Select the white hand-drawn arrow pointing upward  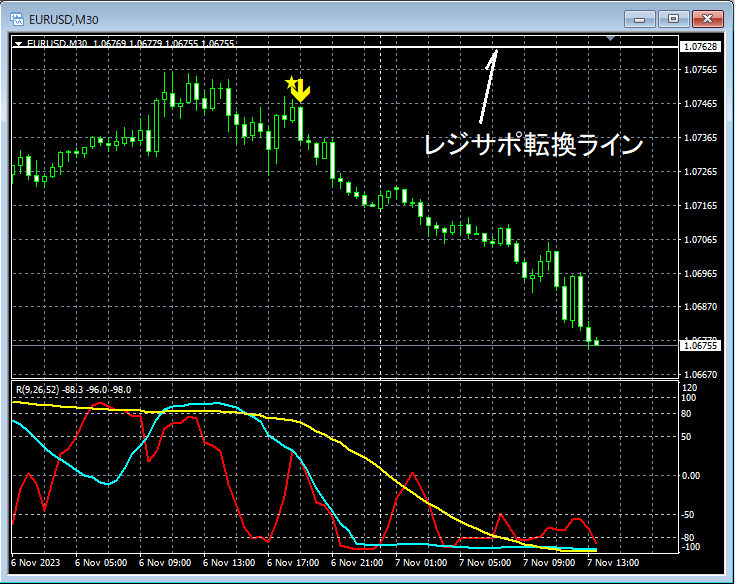488,86
